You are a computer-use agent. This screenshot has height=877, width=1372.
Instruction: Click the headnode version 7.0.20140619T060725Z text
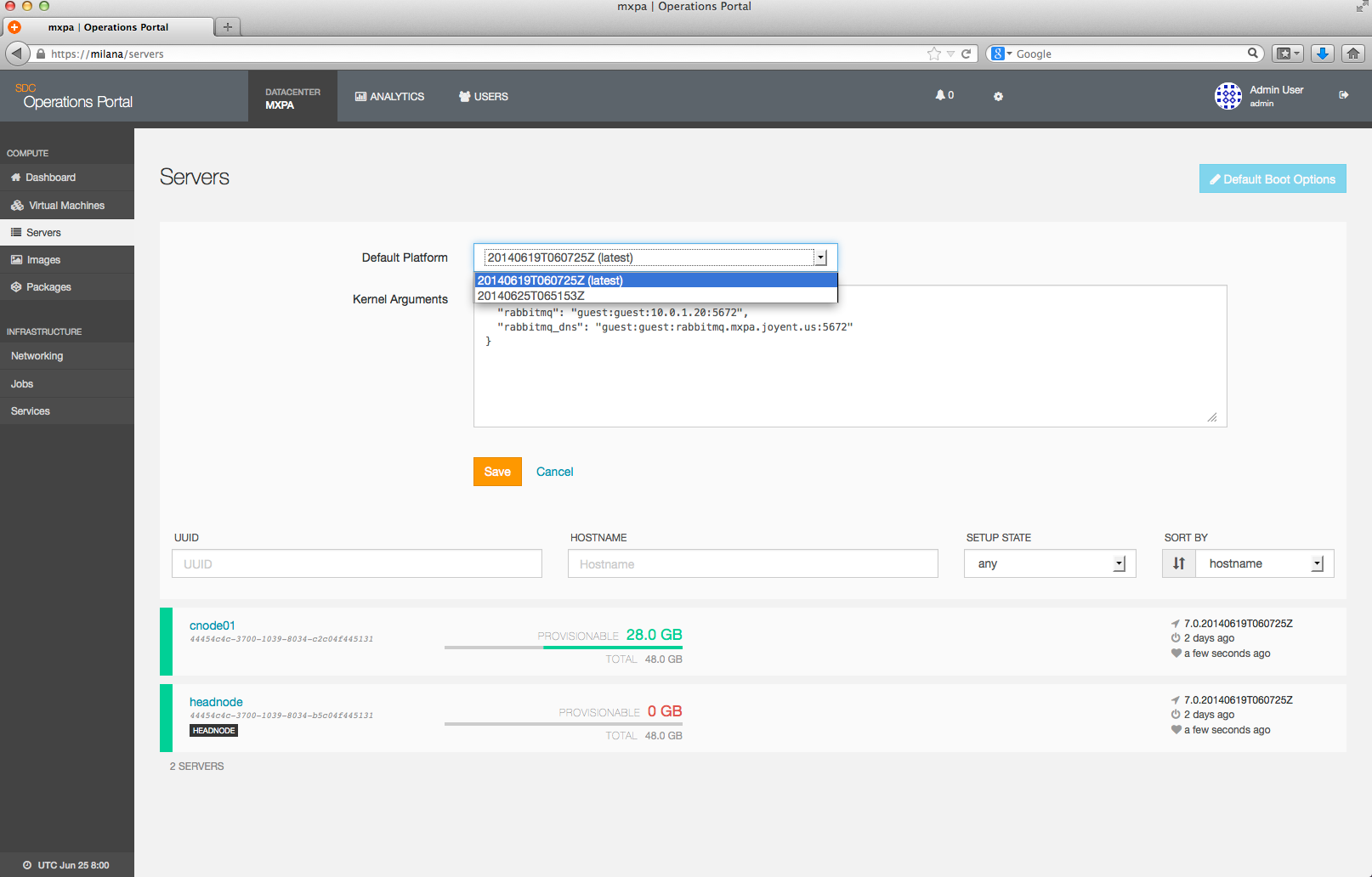pos(1238,700)
